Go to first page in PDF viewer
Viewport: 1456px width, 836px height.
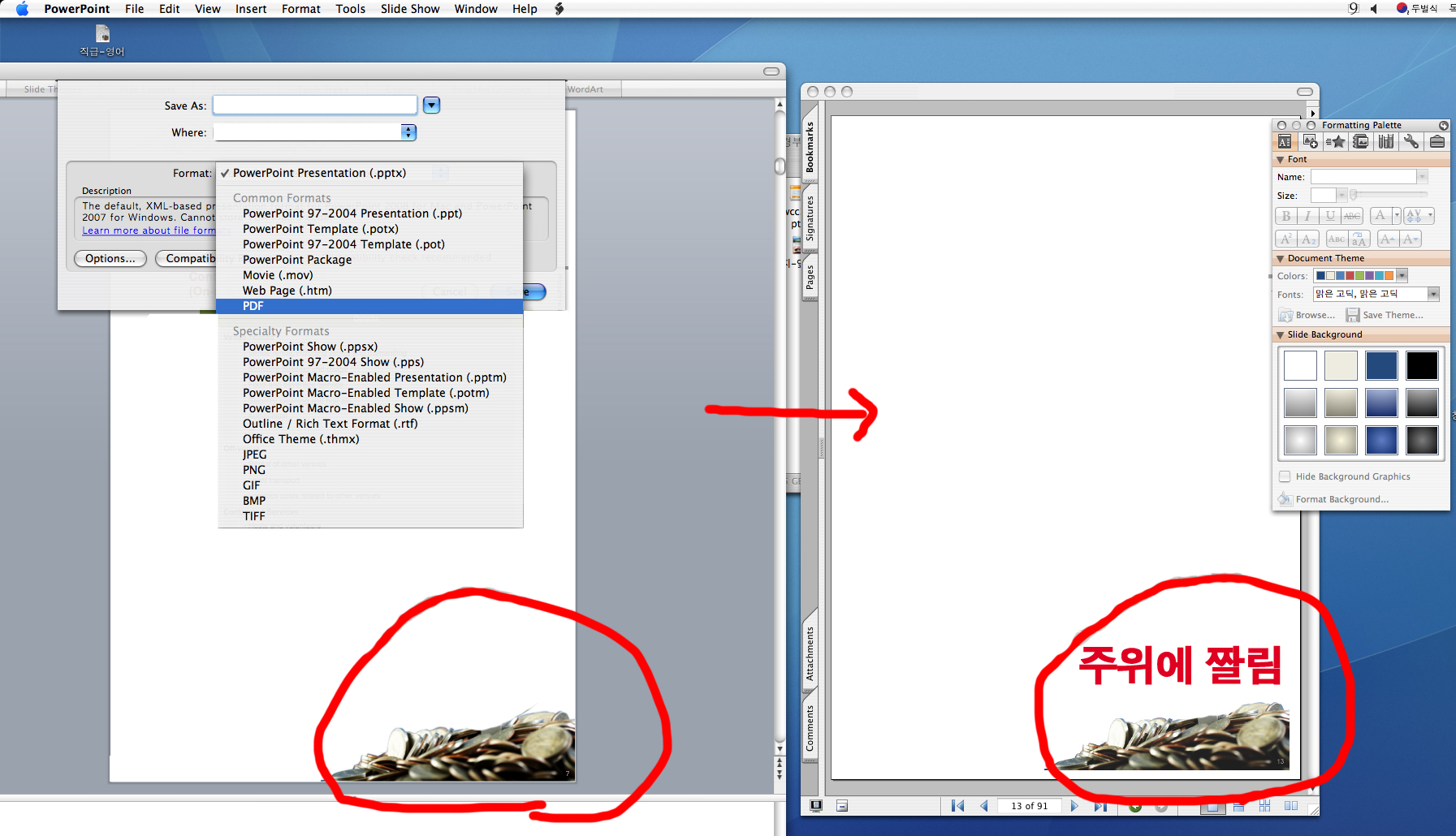coord(957,806)
